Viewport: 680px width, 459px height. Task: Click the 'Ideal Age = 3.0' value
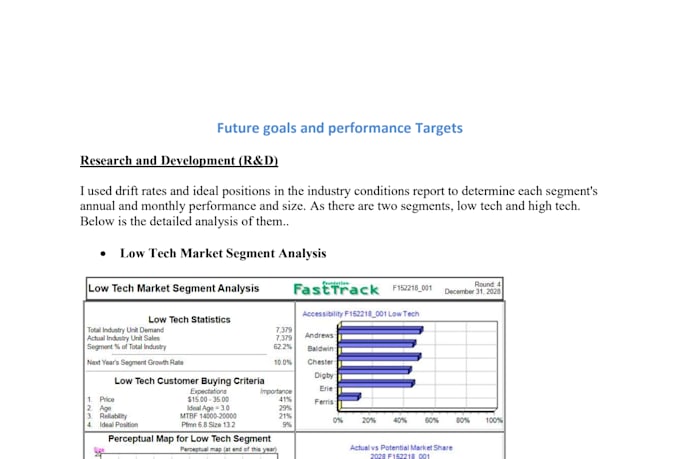208,408
